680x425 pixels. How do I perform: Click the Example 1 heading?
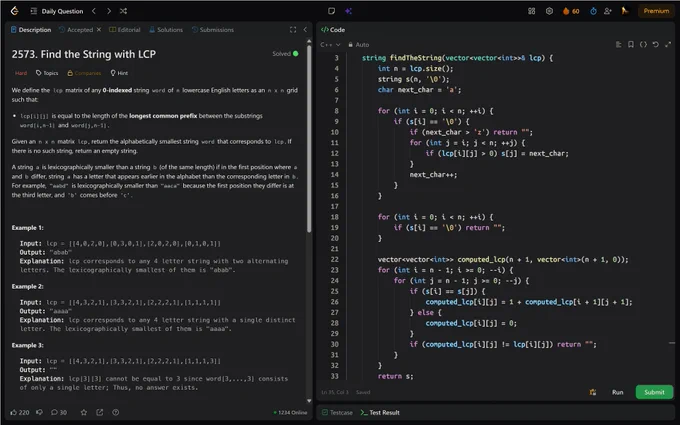(27, 228)
